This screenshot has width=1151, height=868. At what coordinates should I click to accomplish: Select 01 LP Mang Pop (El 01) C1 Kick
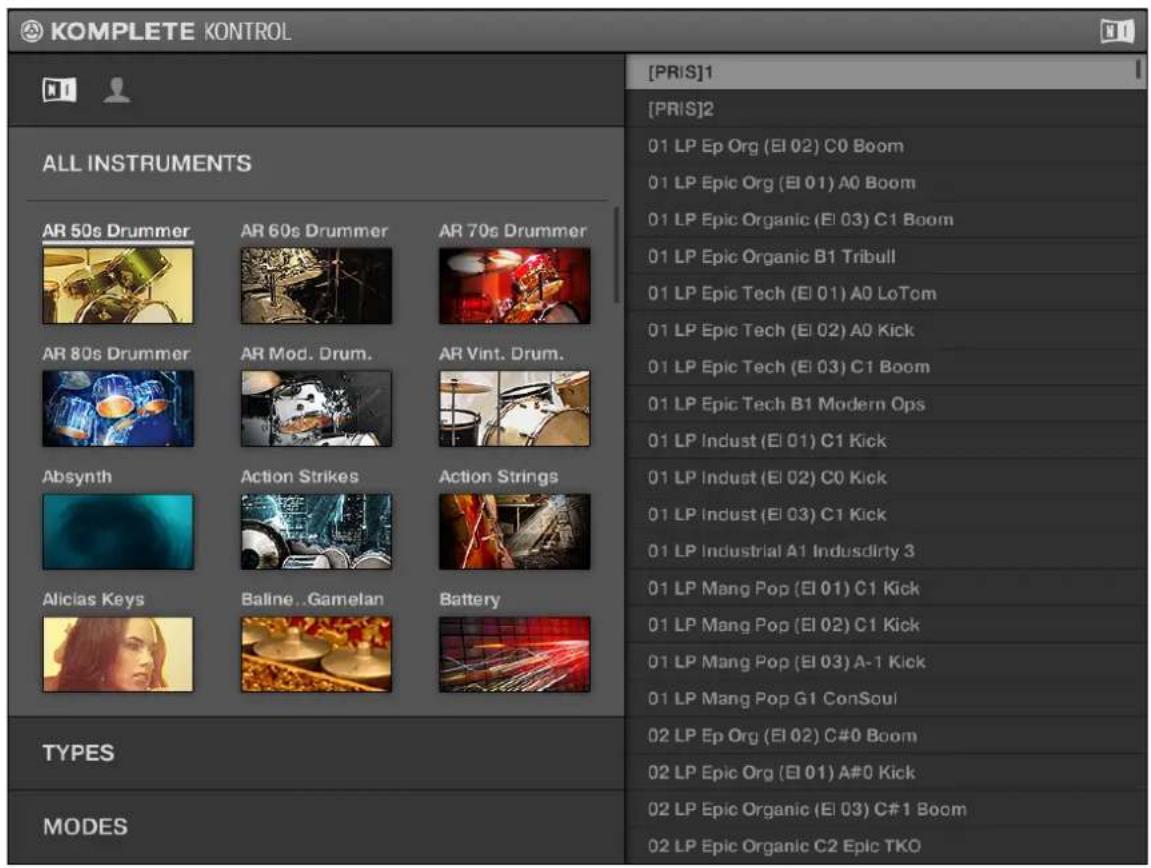tap(885, 588)
